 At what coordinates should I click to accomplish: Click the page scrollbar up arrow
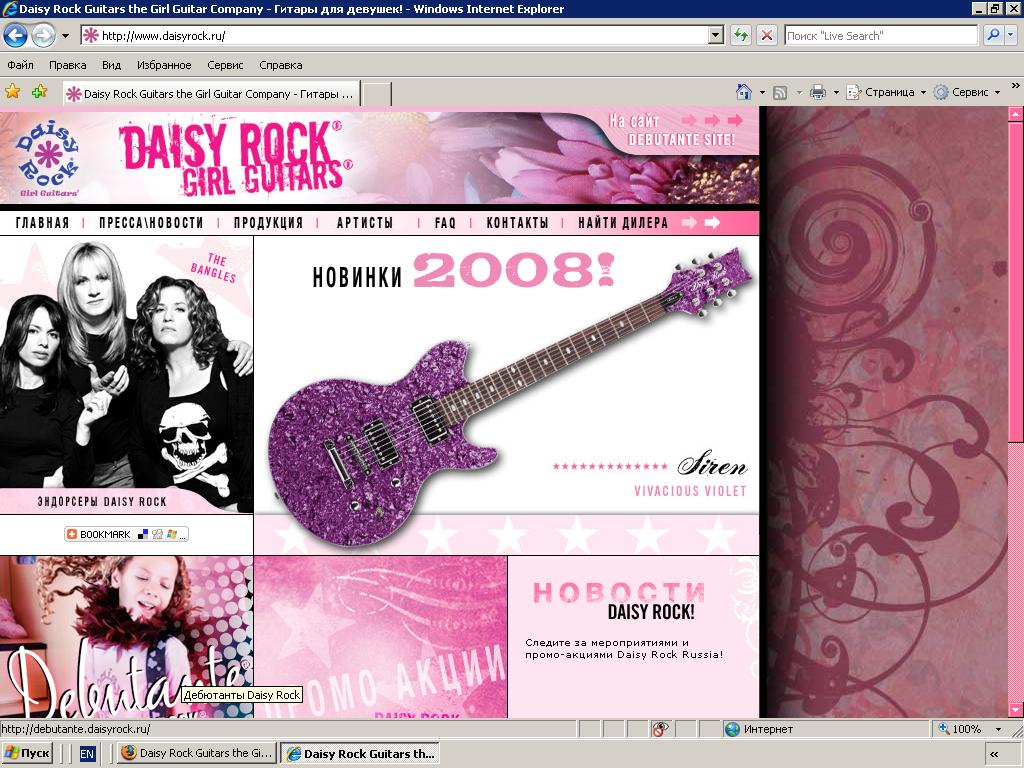coord(1016,114)
